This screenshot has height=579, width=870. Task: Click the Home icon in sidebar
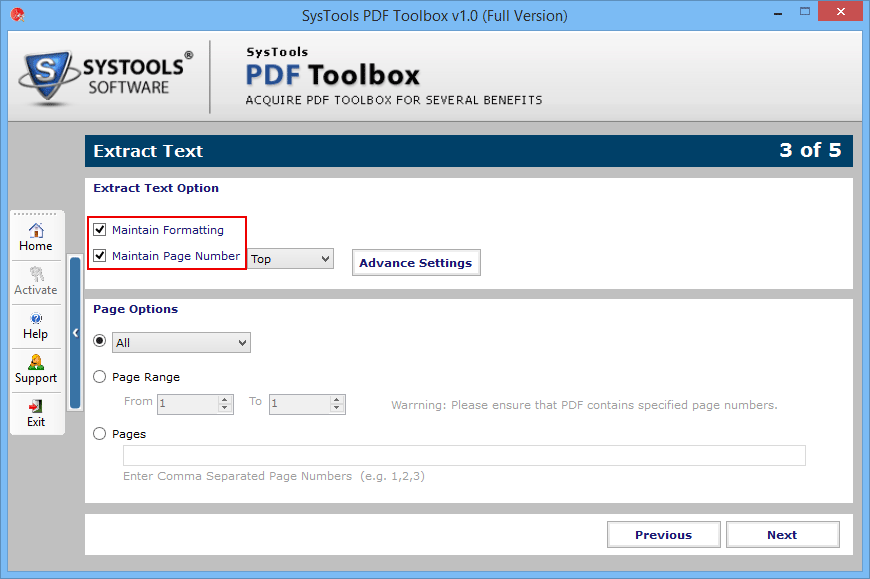(36, 231)
